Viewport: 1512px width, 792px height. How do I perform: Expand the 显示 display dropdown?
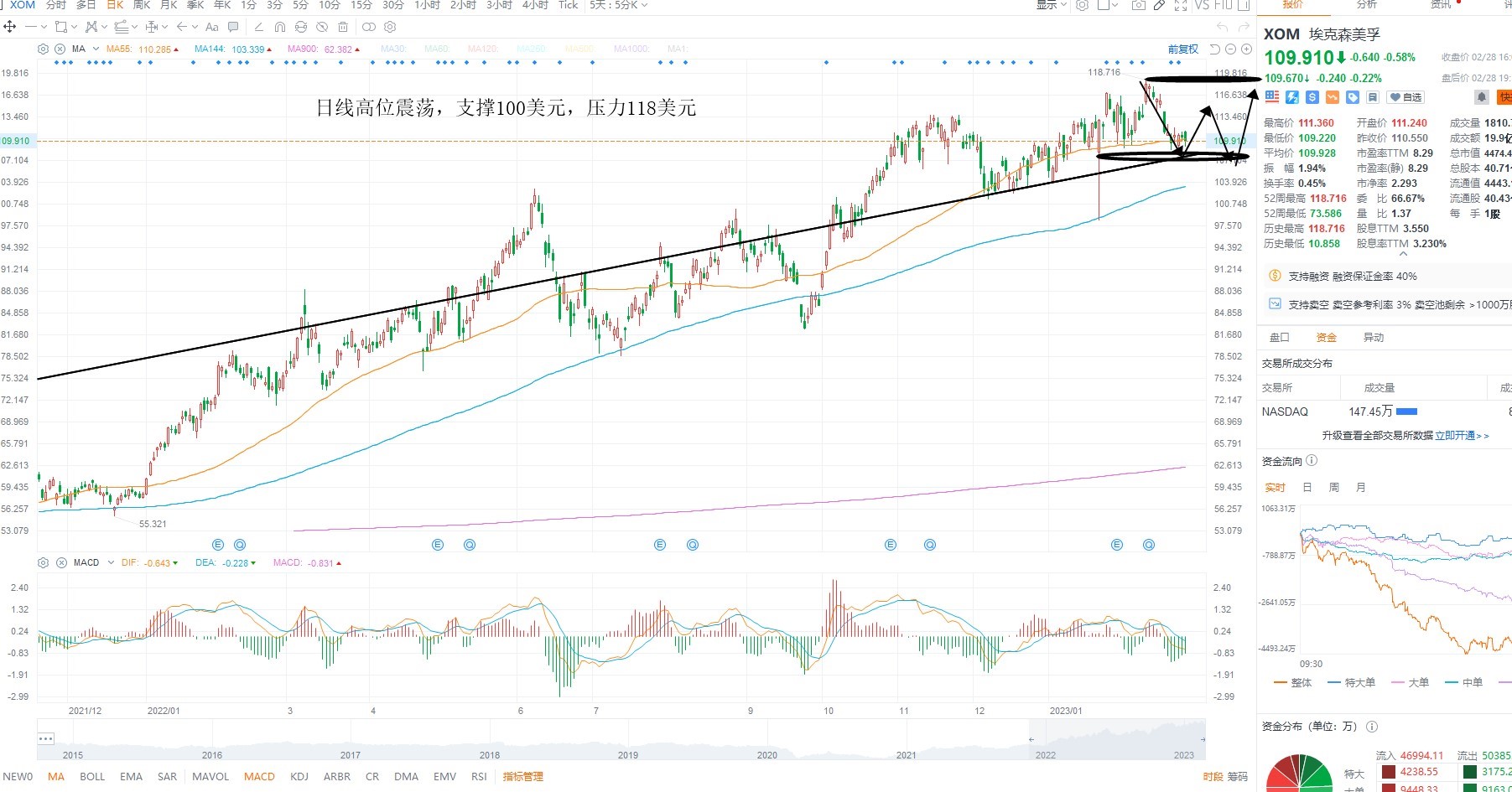1052,5
